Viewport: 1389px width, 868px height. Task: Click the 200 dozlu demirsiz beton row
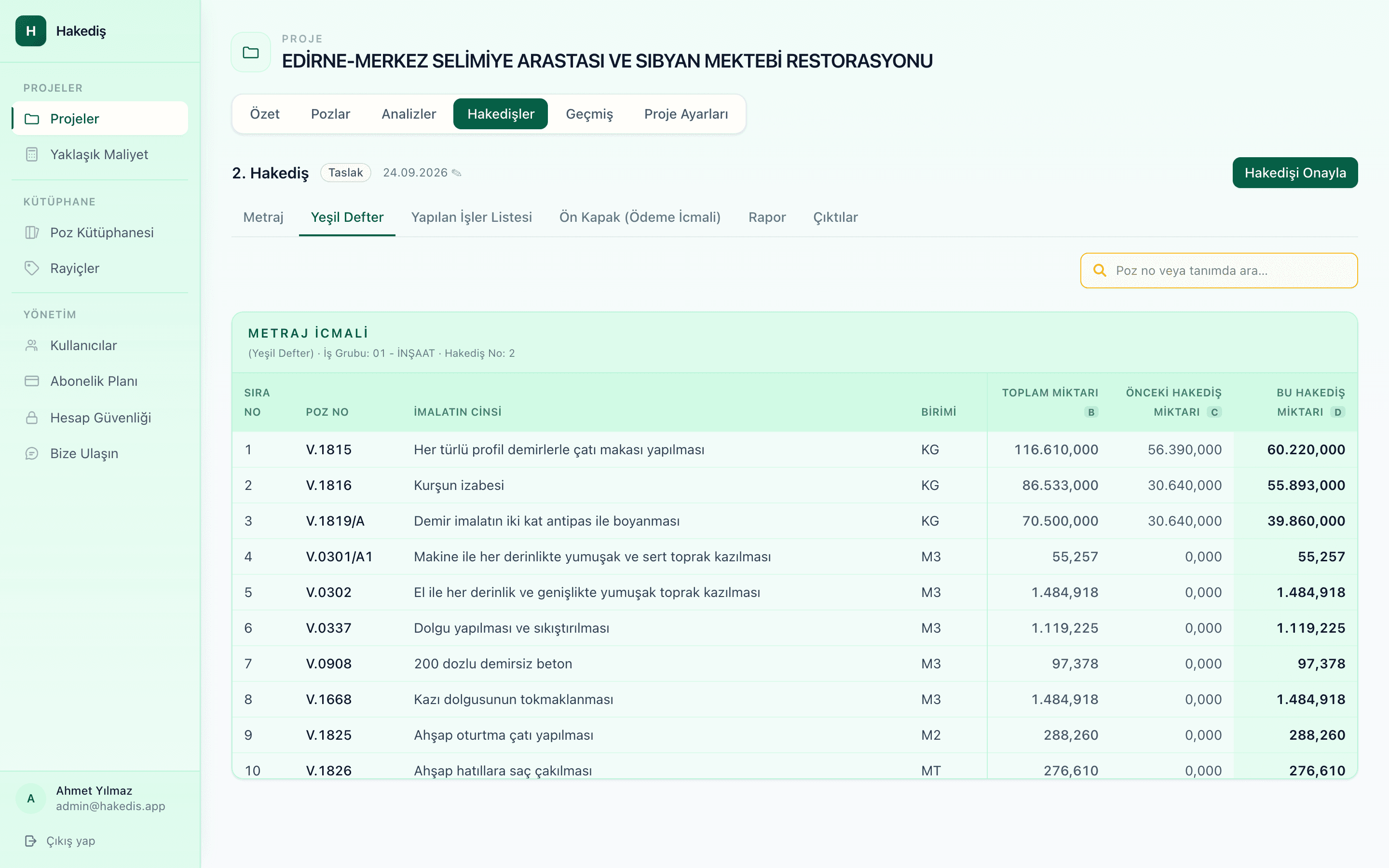tap(795, 664)
